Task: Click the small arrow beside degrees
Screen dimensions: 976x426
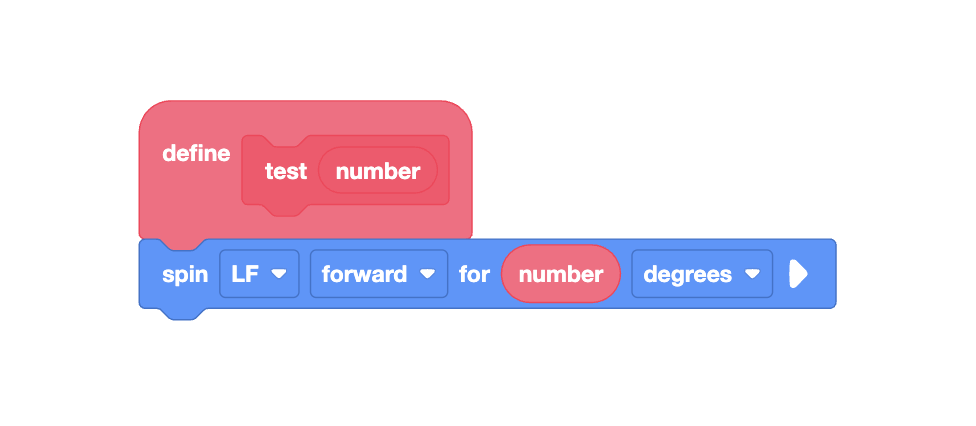Action: [753, 274]
